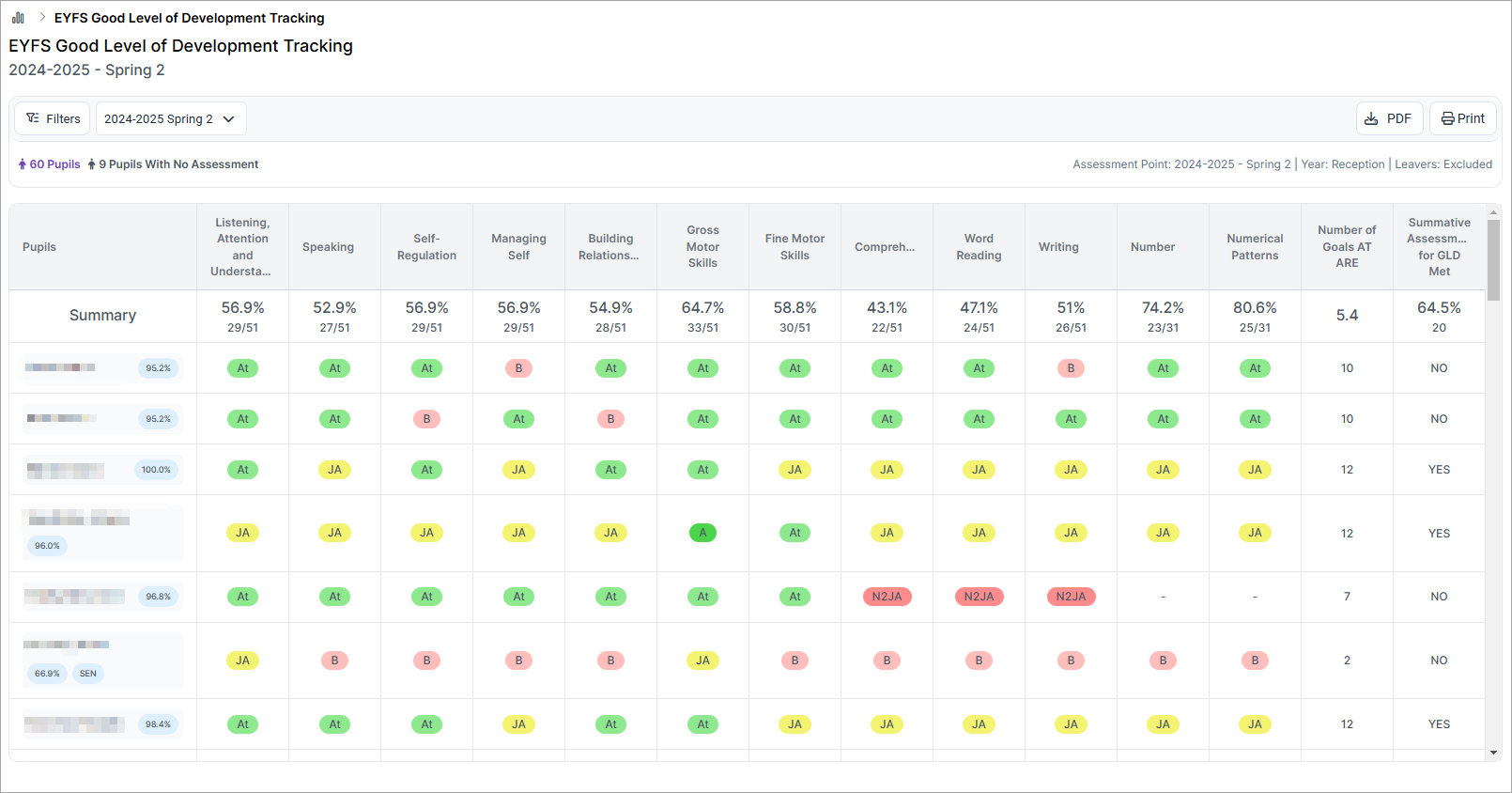Click the PDF download icon
1512x793 pixels.
click(x=1371, y=118)
